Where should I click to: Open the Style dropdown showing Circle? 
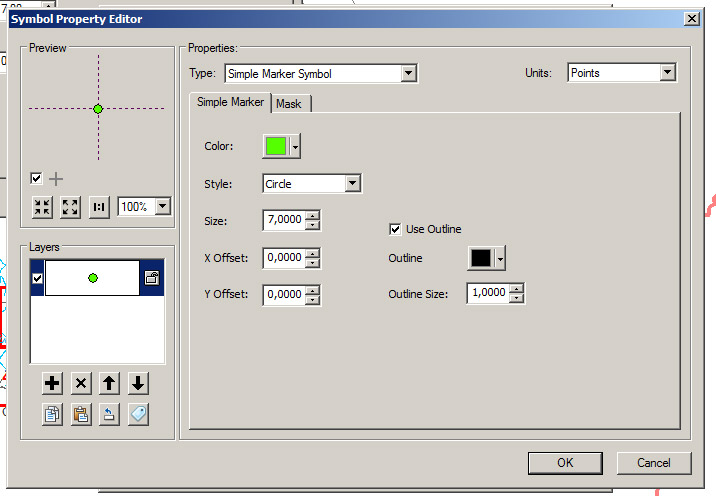coord(352,184)
